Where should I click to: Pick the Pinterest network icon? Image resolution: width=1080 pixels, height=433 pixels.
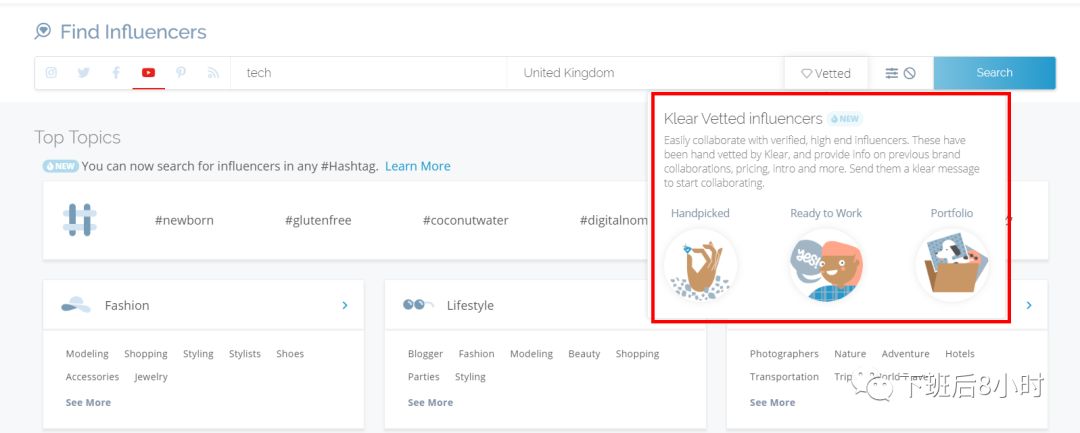[x=181, y=73]
